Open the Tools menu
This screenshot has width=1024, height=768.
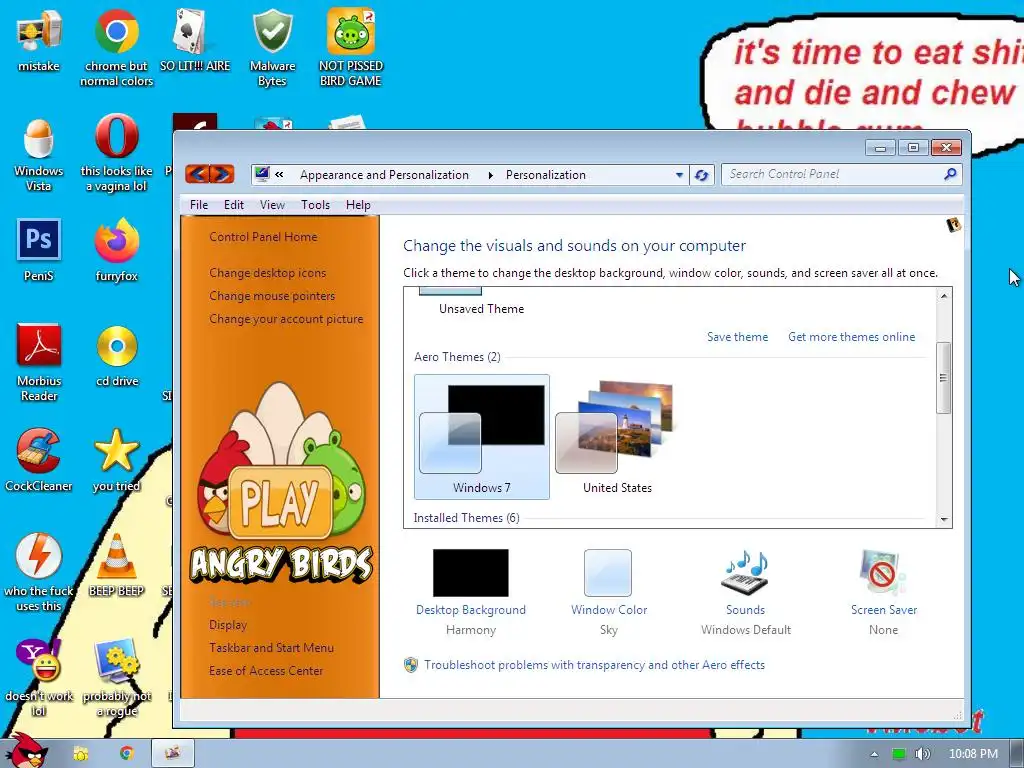(x=315, y=205)
